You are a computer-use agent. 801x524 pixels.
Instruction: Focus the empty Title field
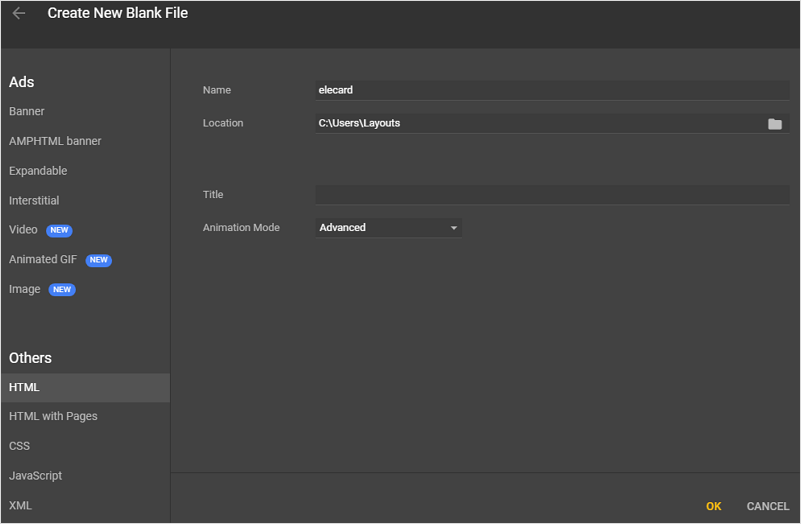pos(552,195)
